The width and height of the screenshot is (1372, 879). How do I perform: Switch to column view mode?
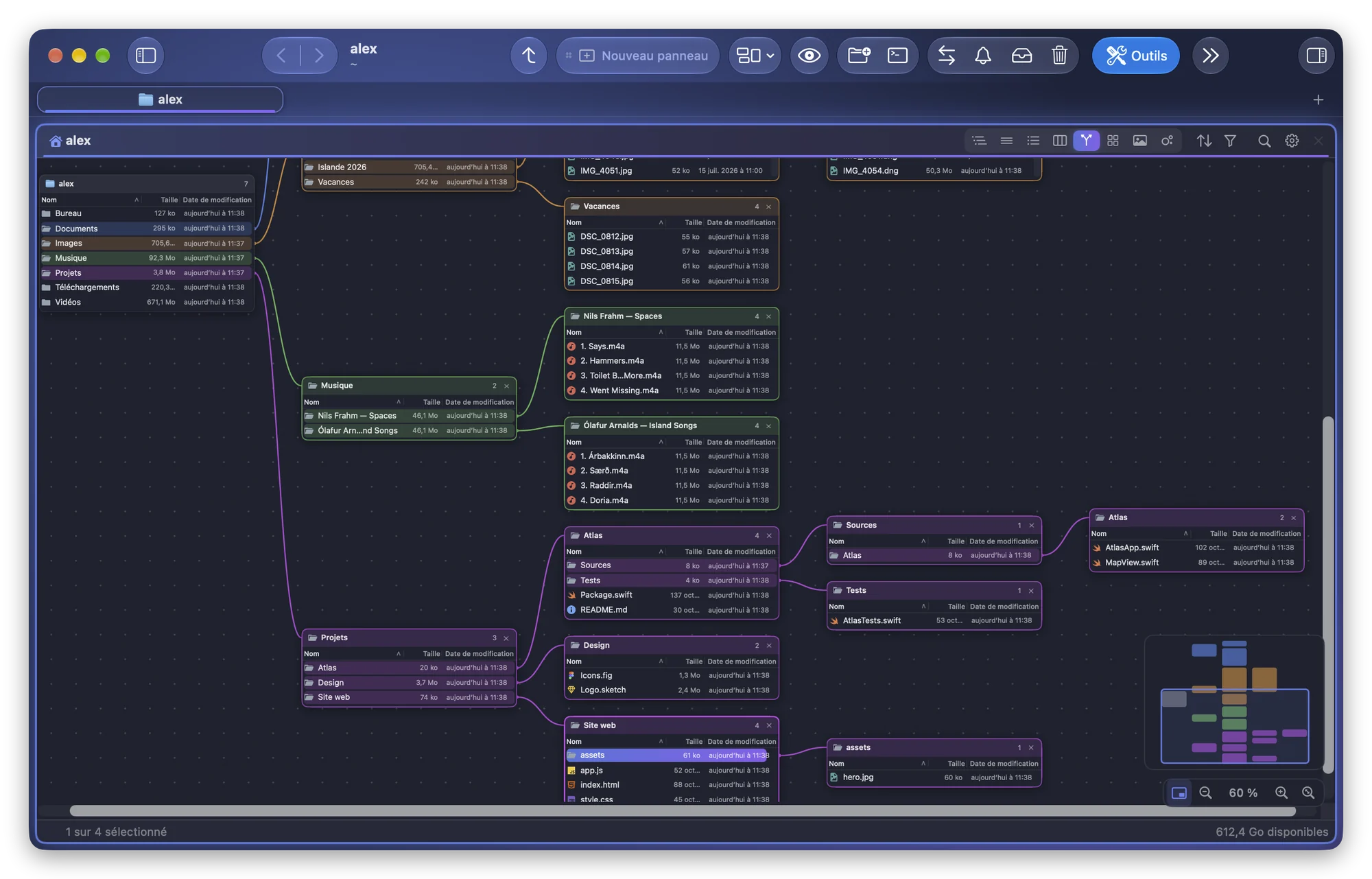pos(1060,141)
